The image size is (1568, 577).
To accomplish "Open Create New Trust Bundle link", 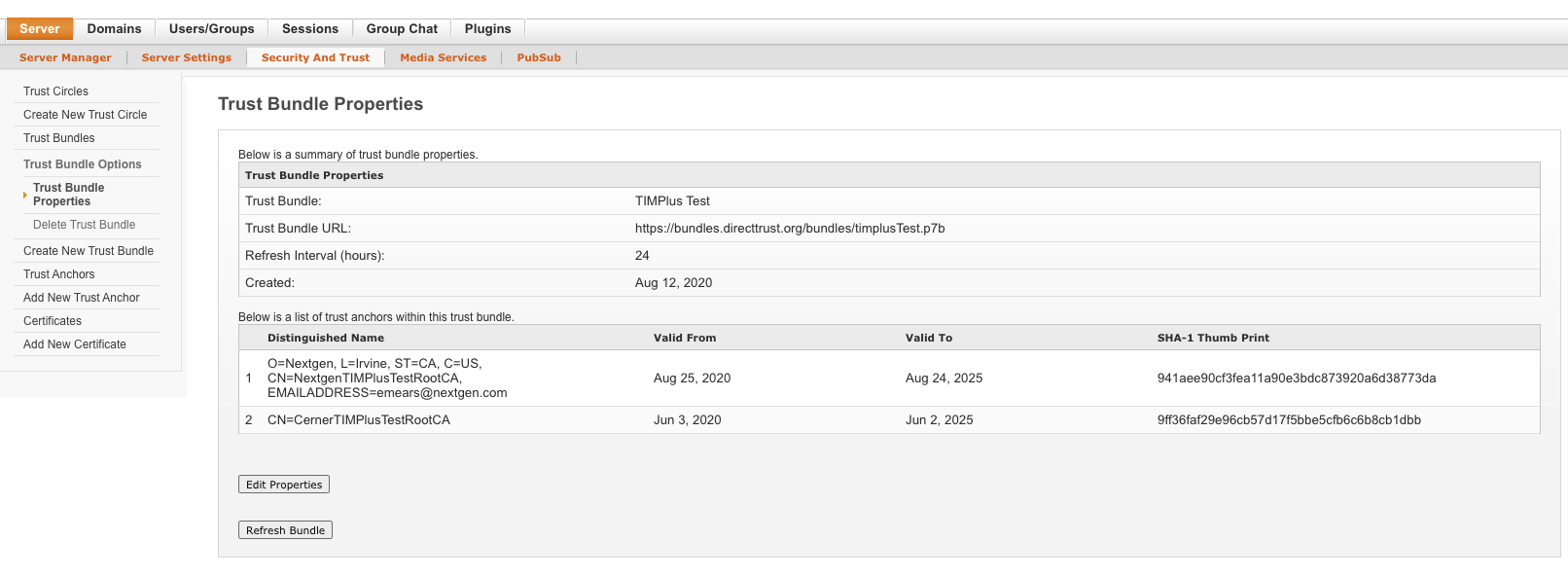I will pyautogui.click(x=89, y=251).
